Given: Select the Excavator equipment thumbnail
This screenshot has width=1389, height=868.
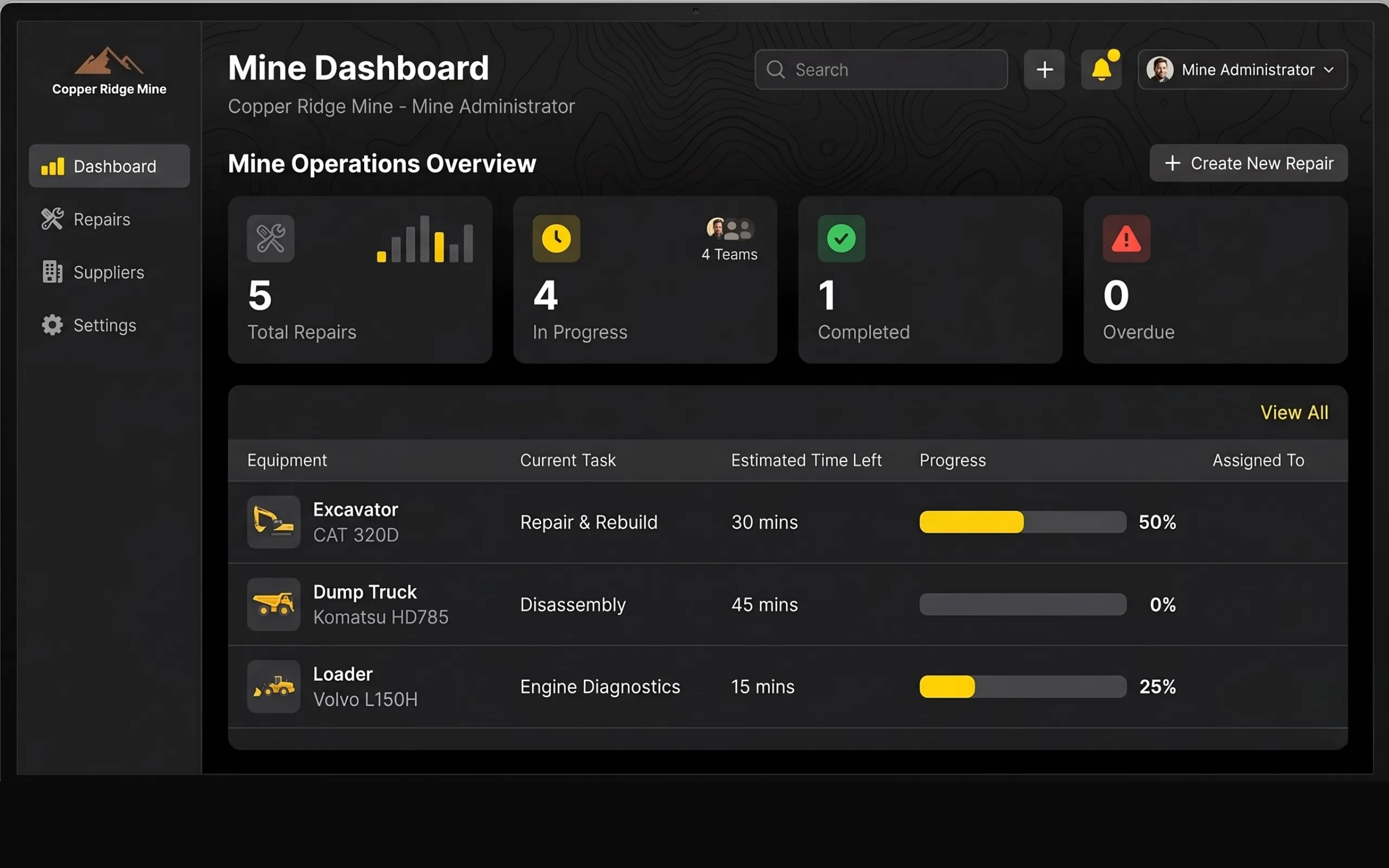Looking at the screenshot, I should tap(274, 522).
